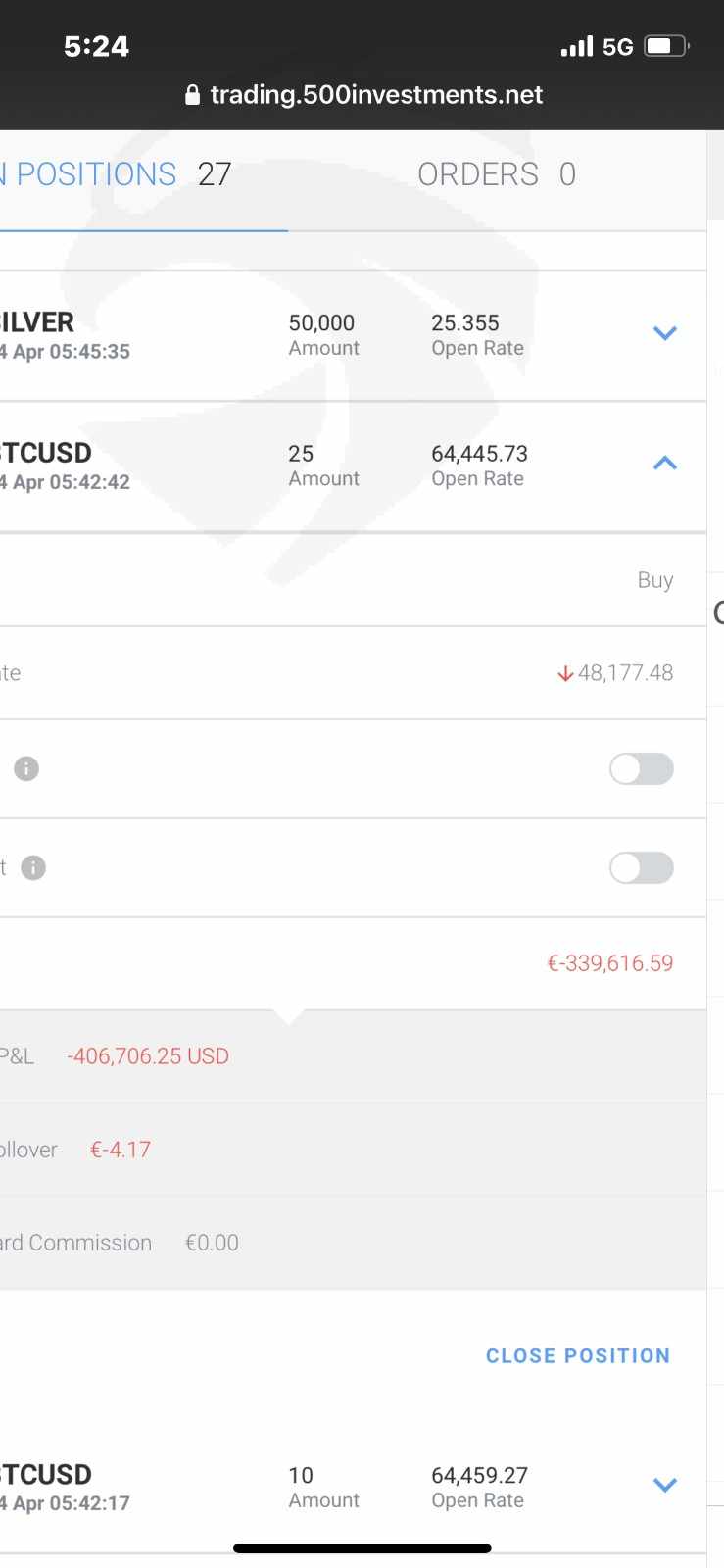Expand the SILVER position details chevron

pyautogui.click(x=665, y=334)
